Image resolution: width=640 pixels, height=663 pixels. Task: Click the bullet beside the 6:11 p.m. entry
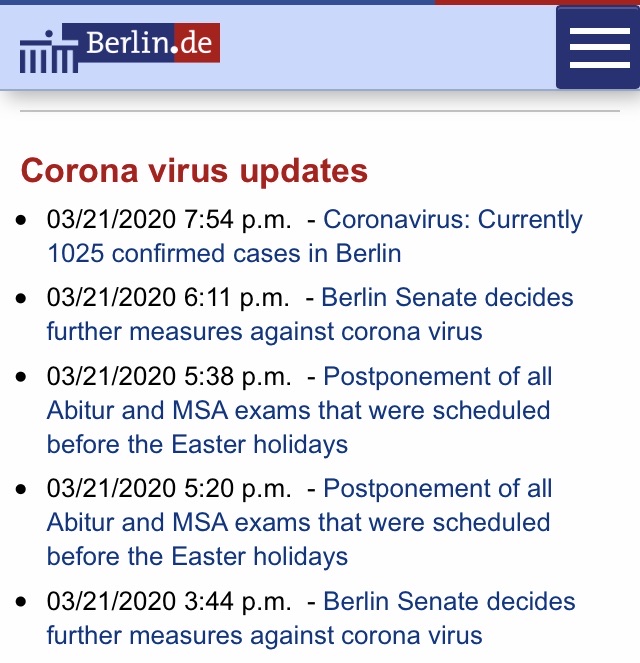point(23,298)
